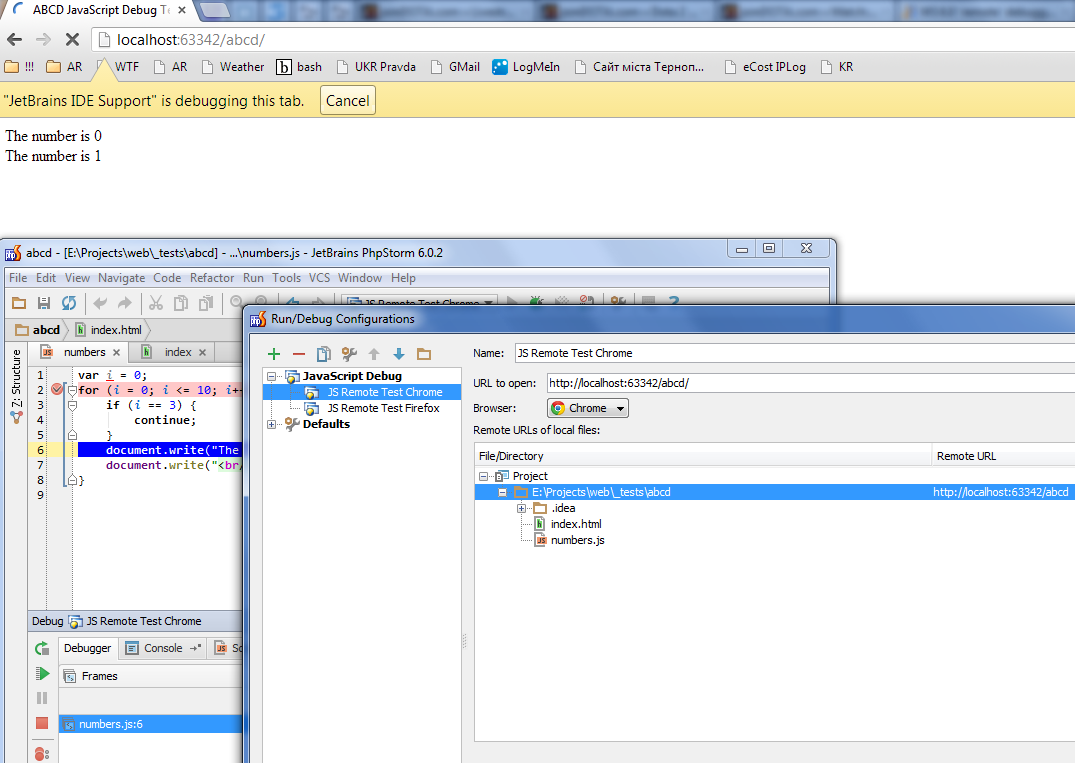Open the Browser dropdown showing Chrome
This screenshot has width=1075, height=763.
tap(588, 408)
